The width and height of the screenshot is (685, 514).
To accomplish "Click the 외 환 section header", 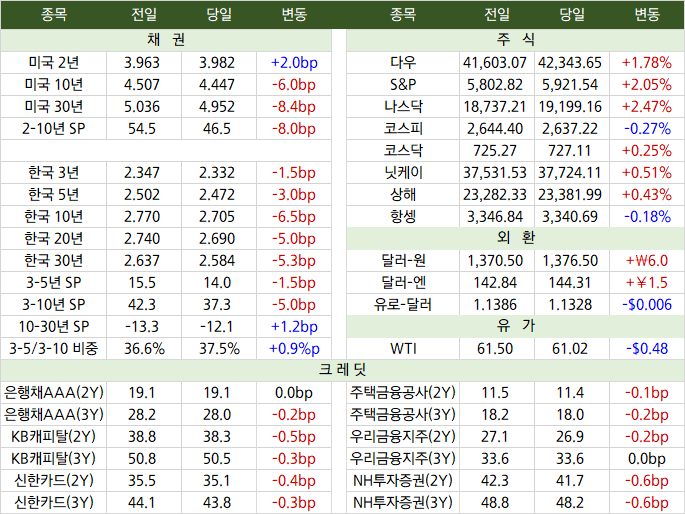I will (x=515, y=238).
